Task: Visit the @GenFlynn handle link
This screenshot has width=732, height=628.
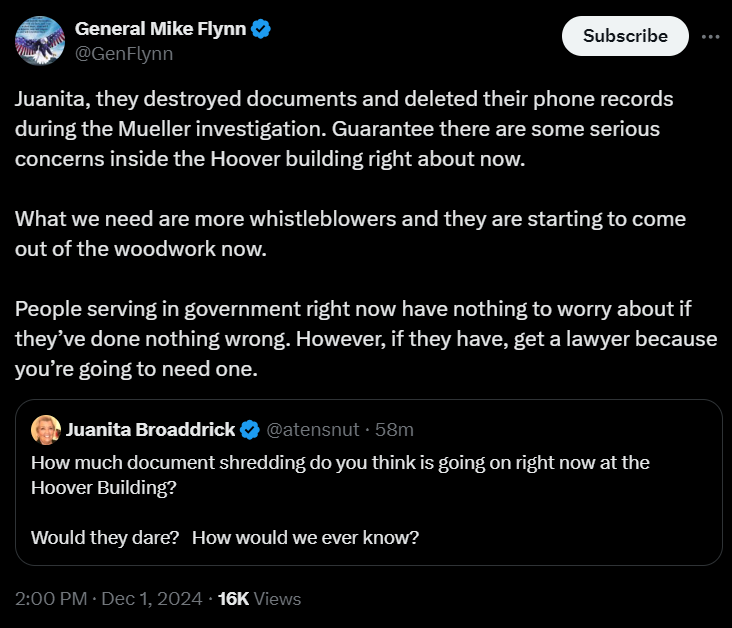Action: 124,54
